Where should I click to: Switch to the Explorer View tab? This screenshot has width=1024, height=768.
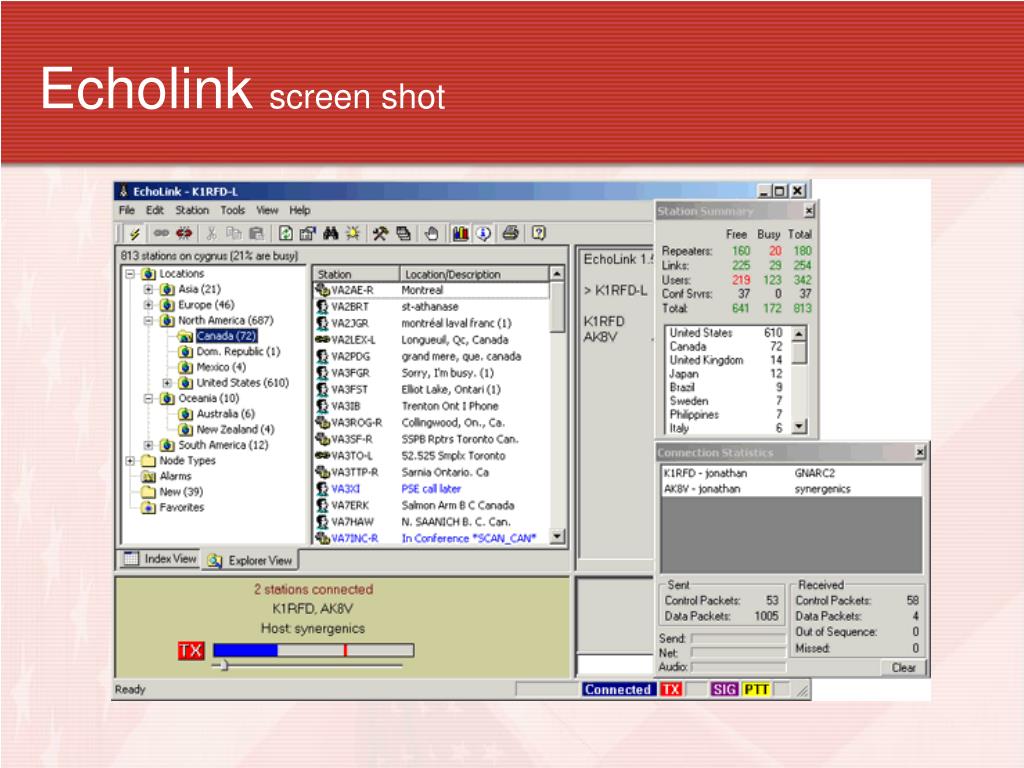250,560
